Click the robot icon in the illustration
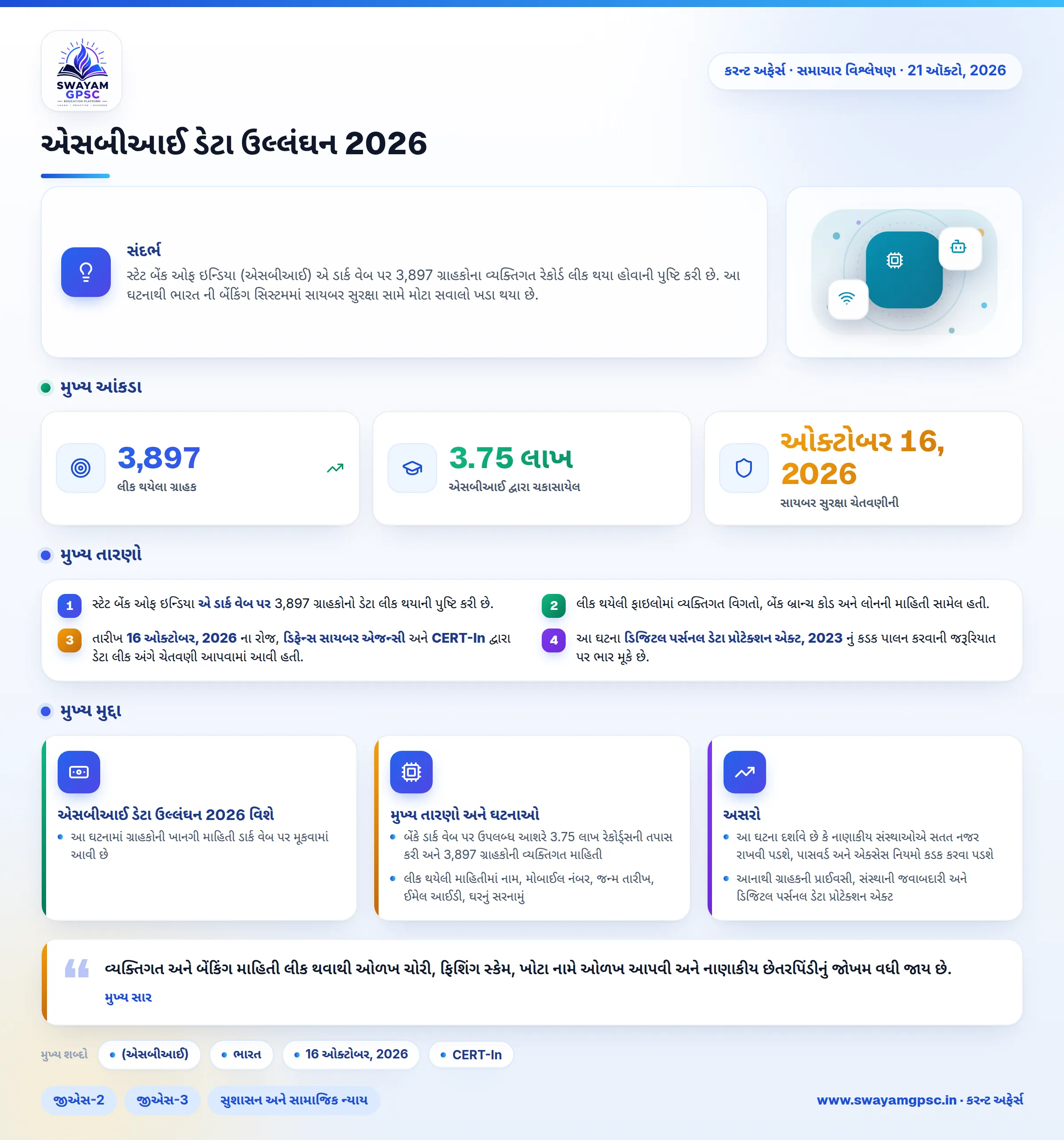 pos(958,247)
